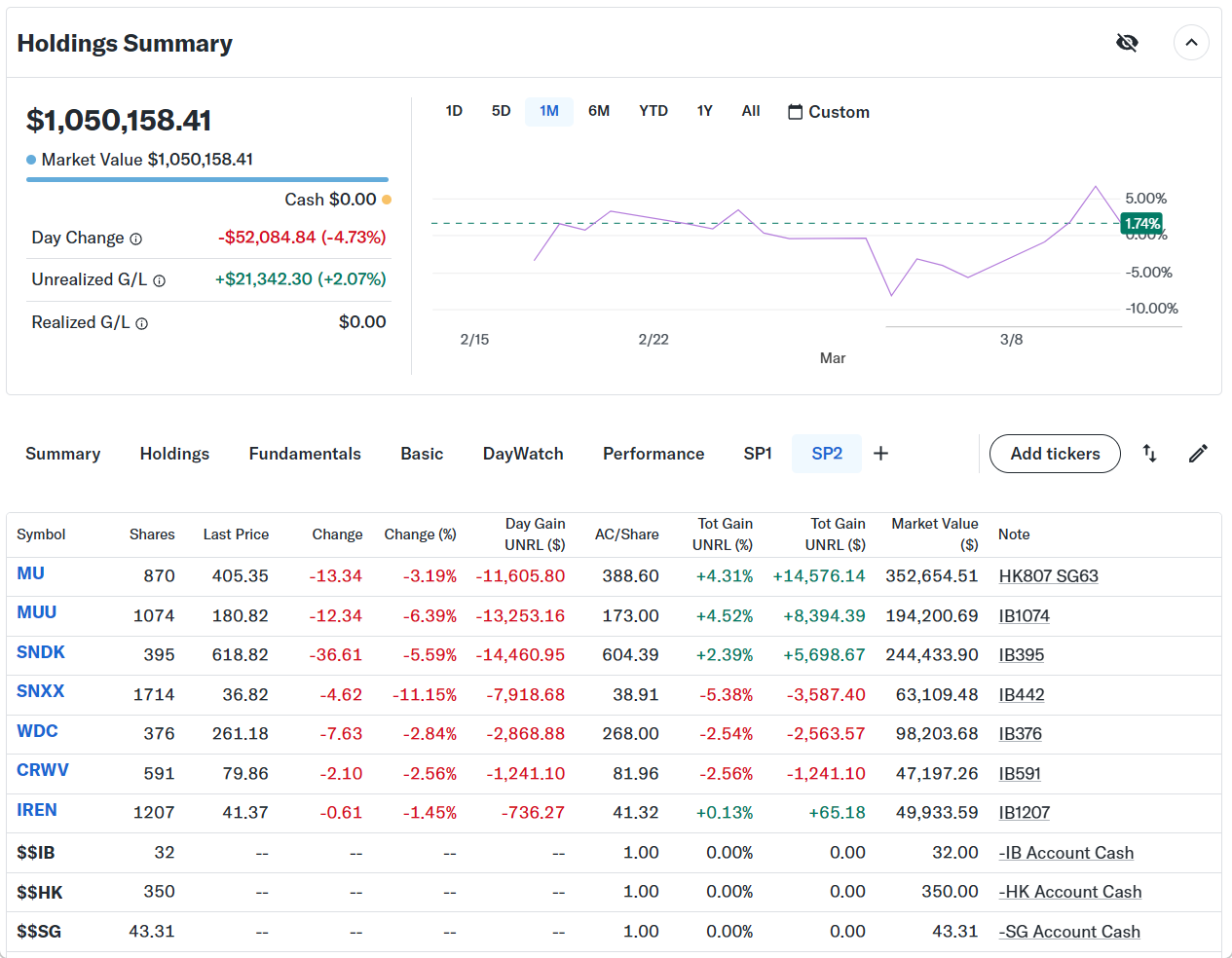Switch chart range to YTD
1232x958 pixels.
[x=653, y=111]
